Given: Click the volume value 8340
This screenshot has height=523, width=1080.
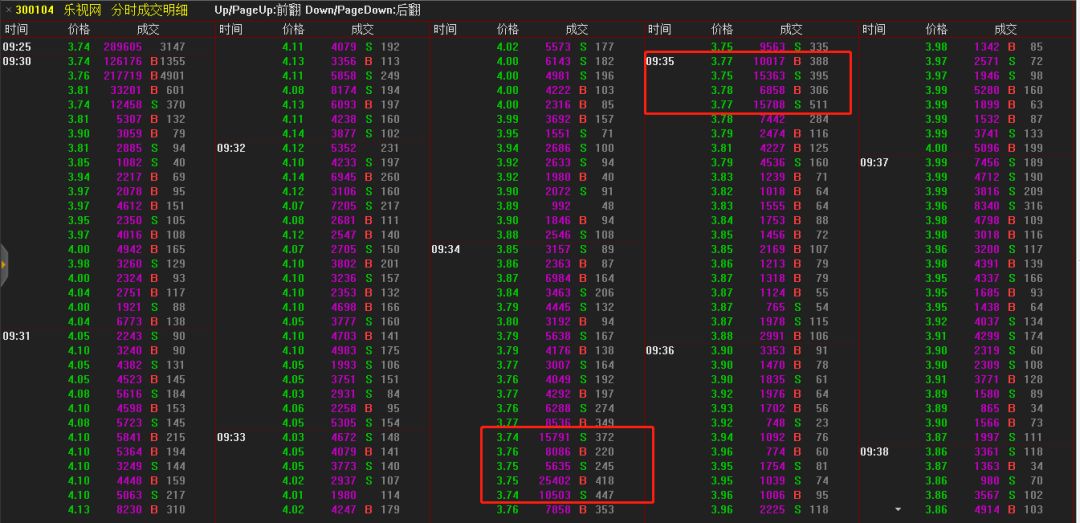Looking at the screenshot, I should coord(987,205).
